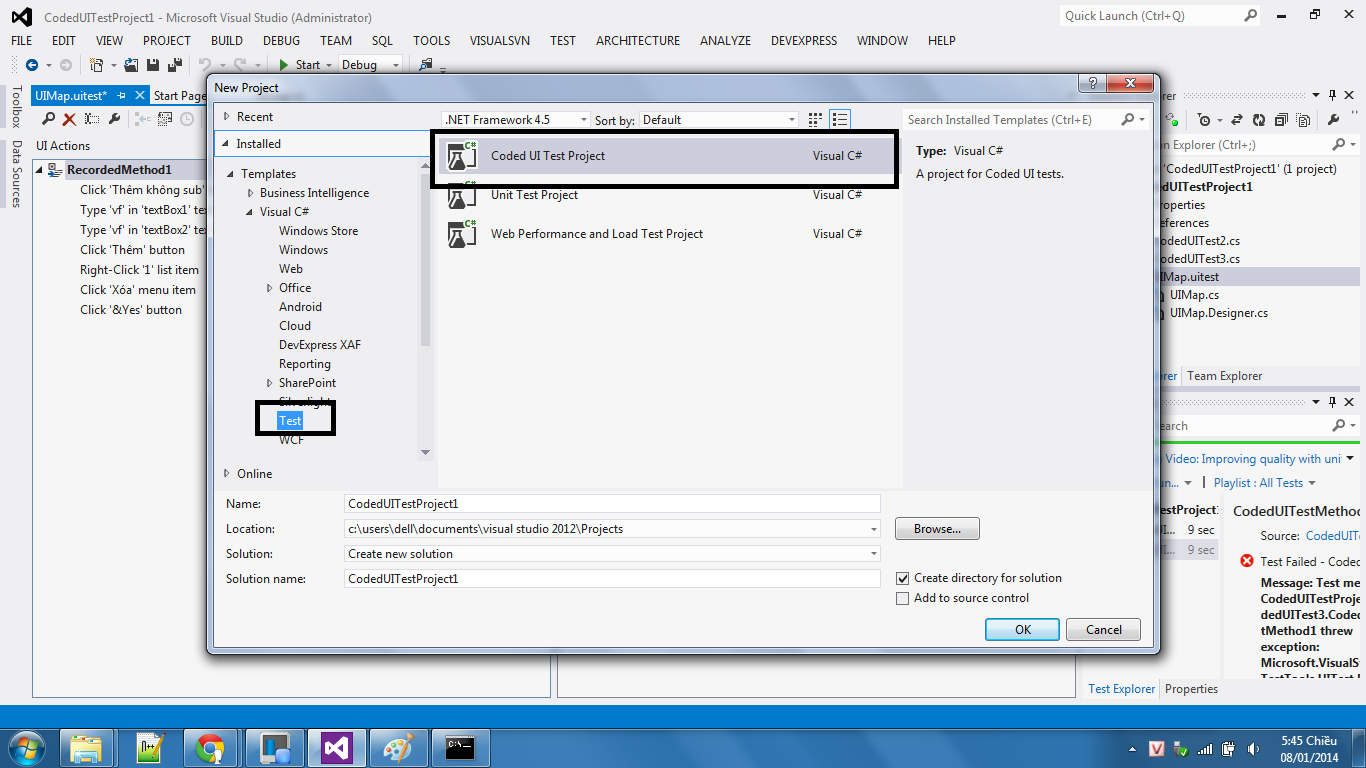
Task: Uncheck Create directory for solution
Action: 903,578
